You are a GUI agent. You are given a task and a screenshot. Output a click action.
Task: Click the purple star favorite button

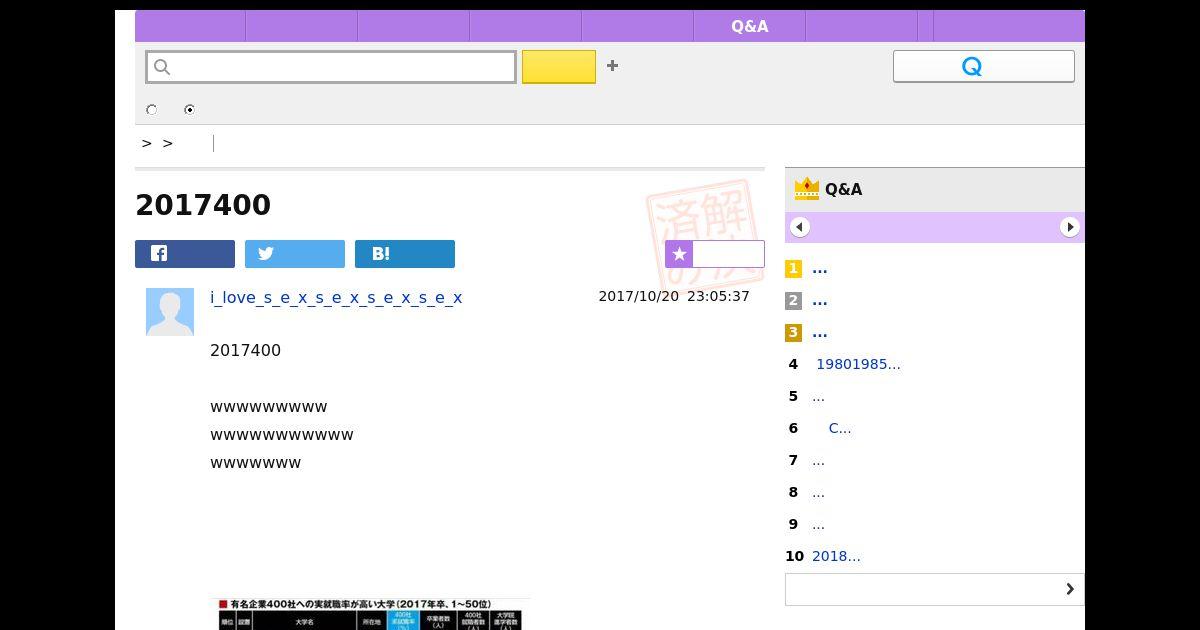[715, 254]
